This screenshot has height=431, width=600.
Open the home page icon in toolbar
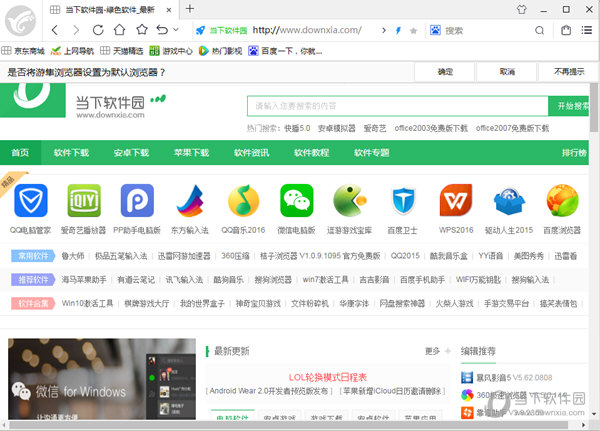120,30
